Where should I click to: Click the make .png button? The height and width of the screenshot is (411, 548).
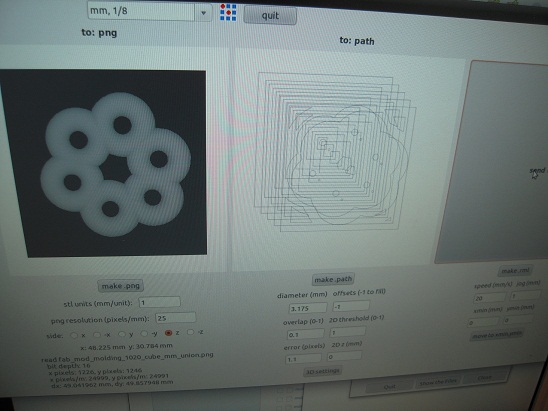click(121, 286)
